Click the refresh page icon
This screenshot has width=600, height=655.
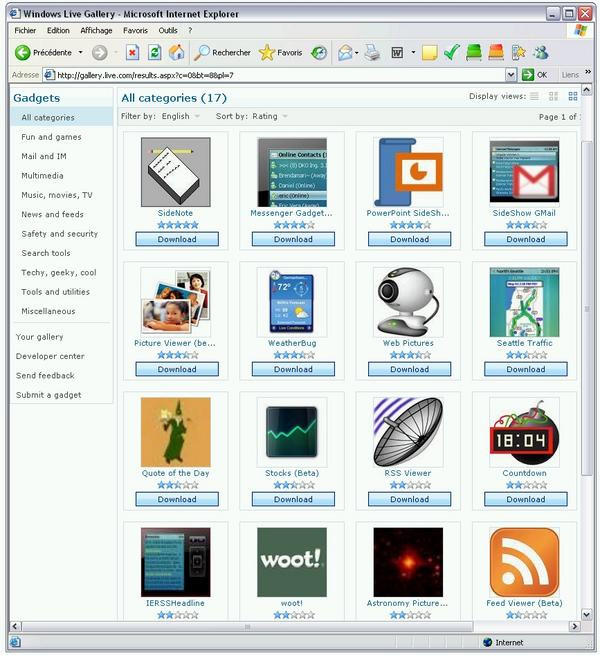point(155,53)
